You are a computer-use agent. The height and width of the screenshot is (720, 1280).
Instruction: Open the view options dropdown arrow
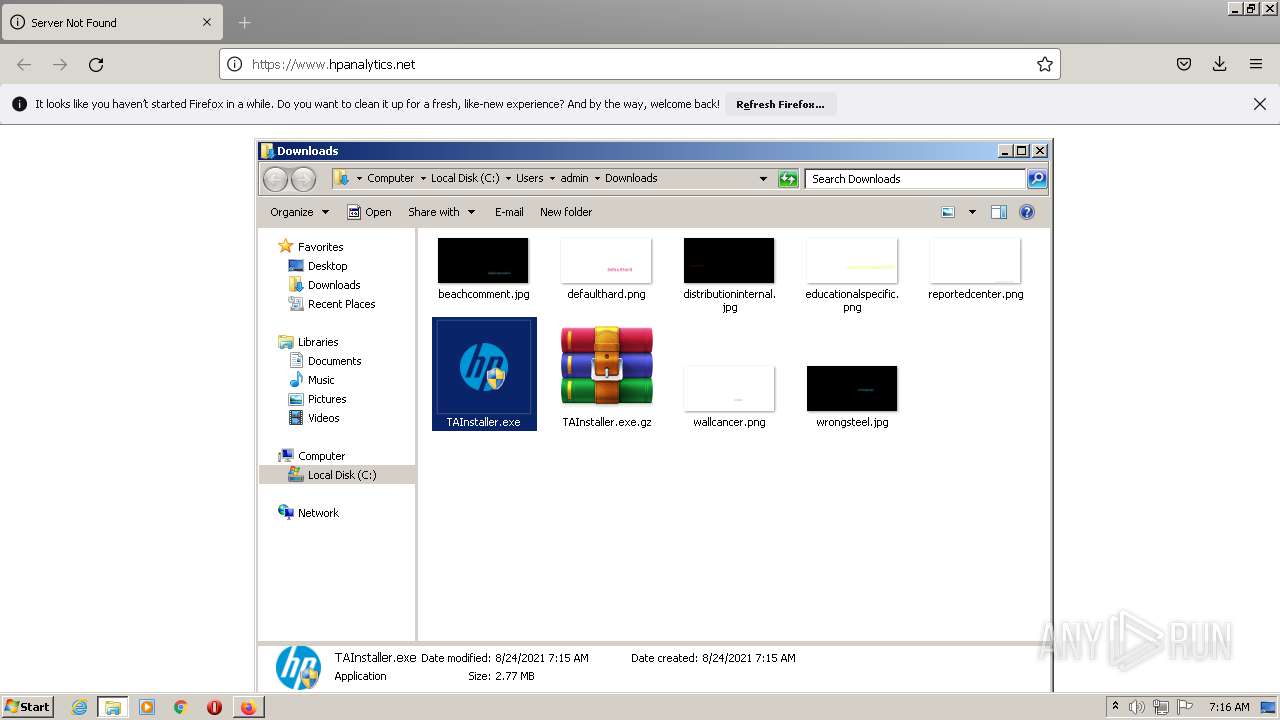[971, 212]
